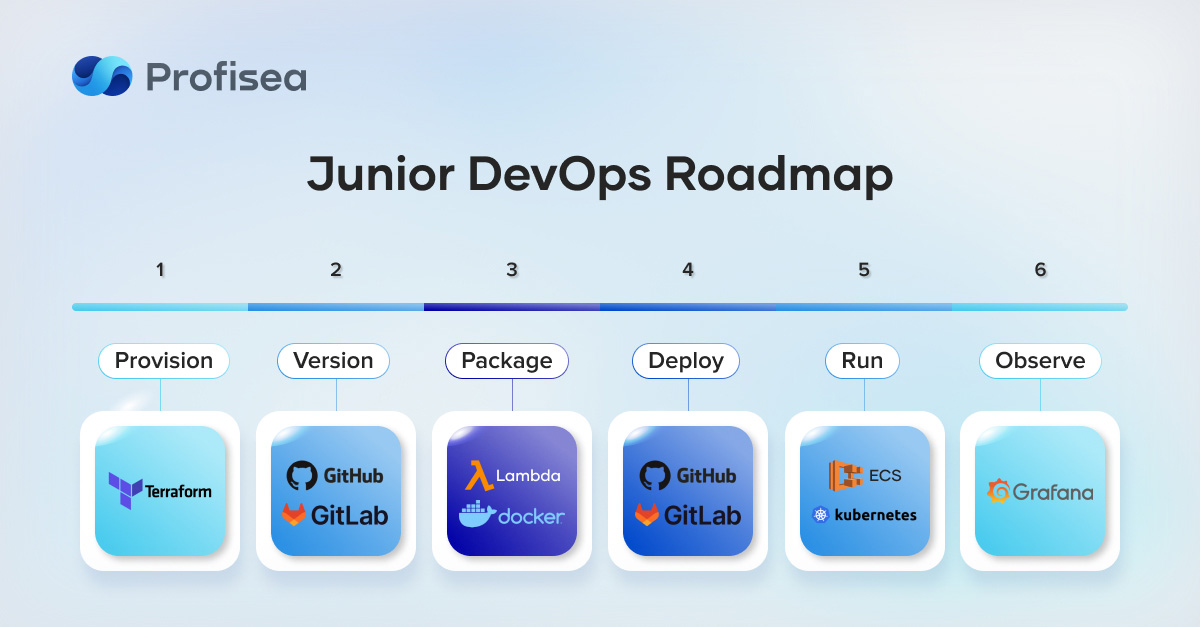Click step number 6 on timeline
1200x627 pixels.
[1040, 269]
